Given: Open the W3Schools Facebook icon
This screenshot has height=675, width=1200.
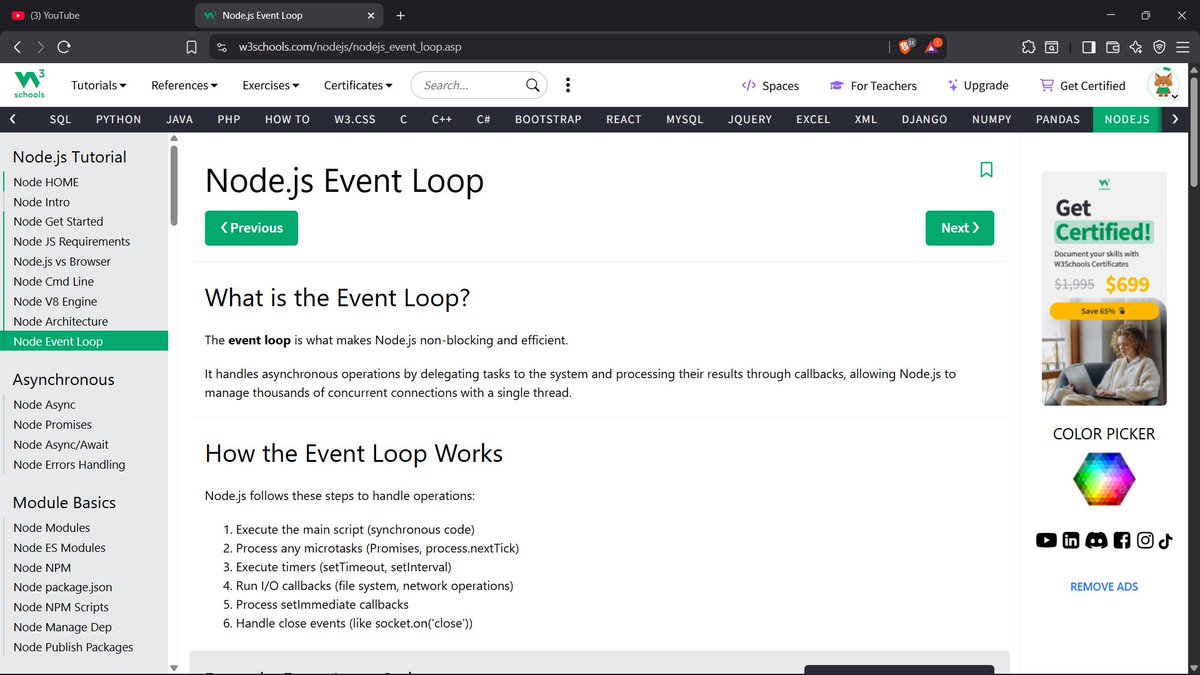Looking at the screenshot, I should 1122,540.
